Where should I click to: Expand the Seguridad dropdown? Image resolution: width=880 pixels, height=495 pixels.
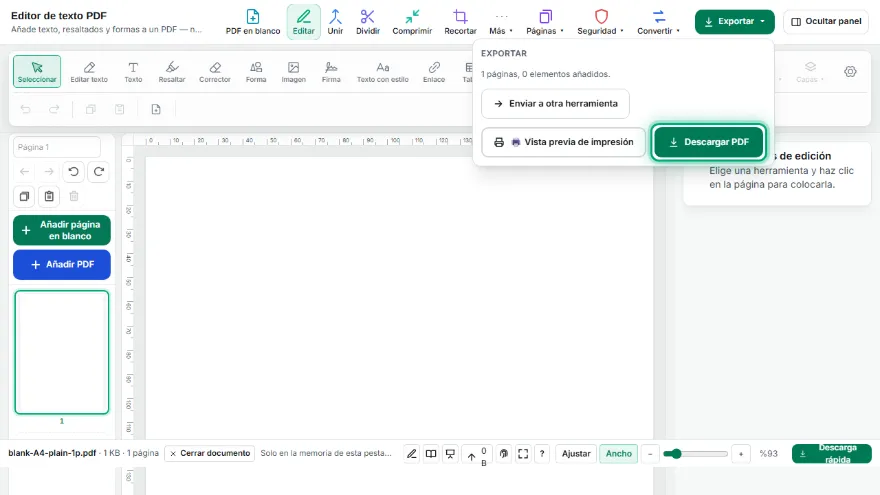[601, 22]
